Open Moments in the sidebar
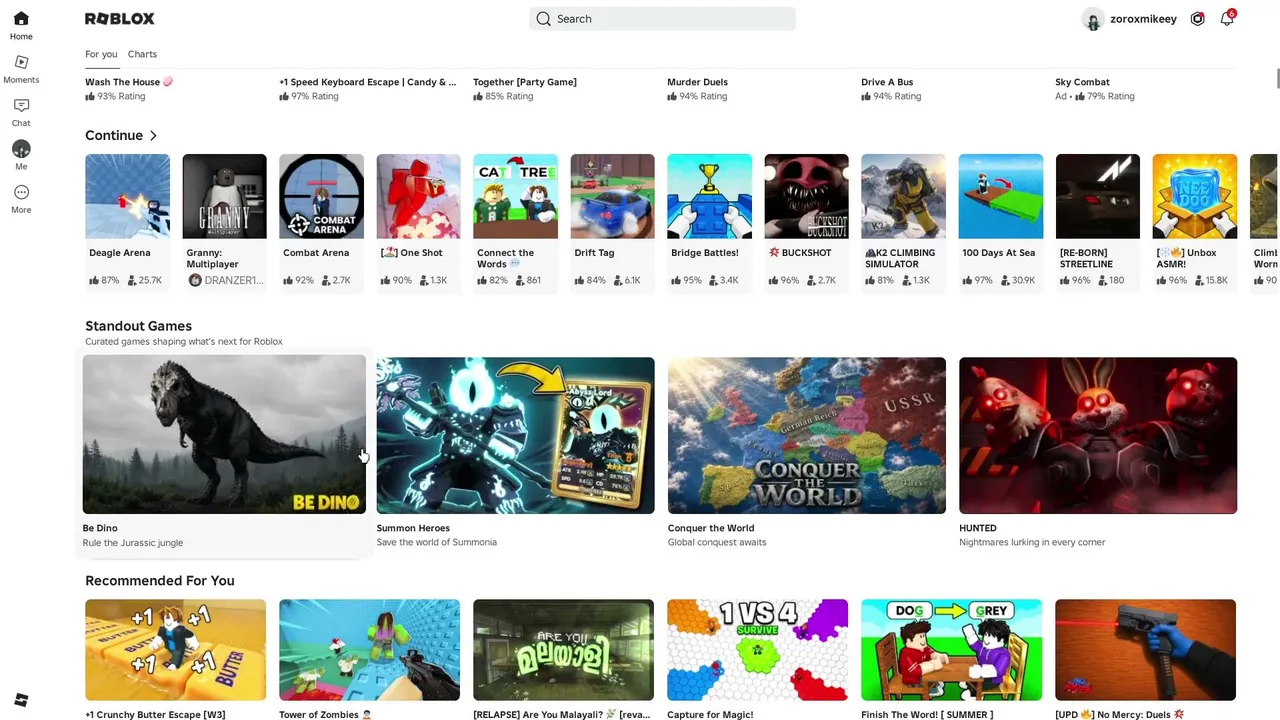Image resolution: width=1280 pixels, height=720 pixels. tap(21, 62)
